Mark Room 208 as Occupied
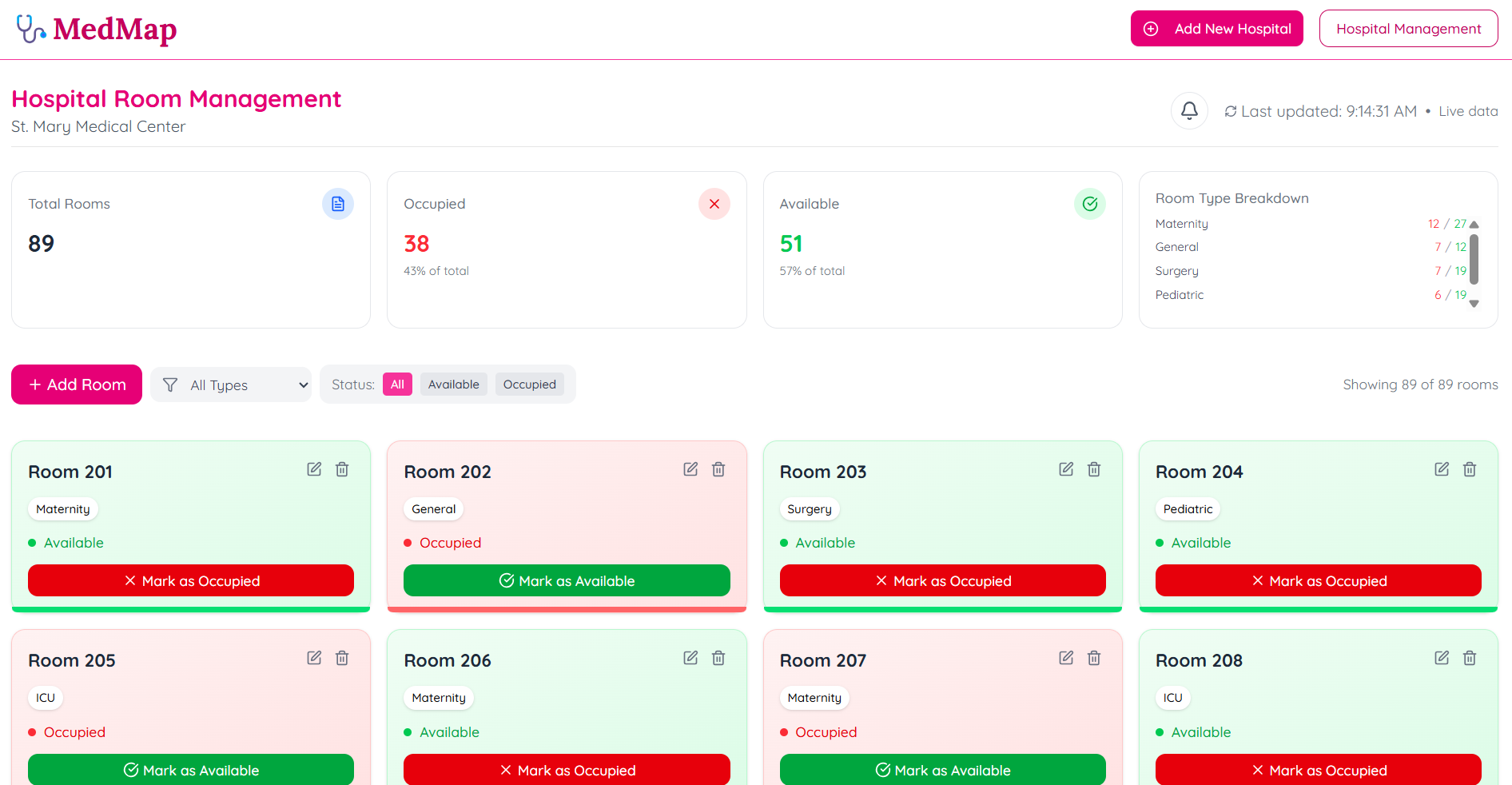The height and width of the screenshot is (785, 1512). click(1319, 769)
